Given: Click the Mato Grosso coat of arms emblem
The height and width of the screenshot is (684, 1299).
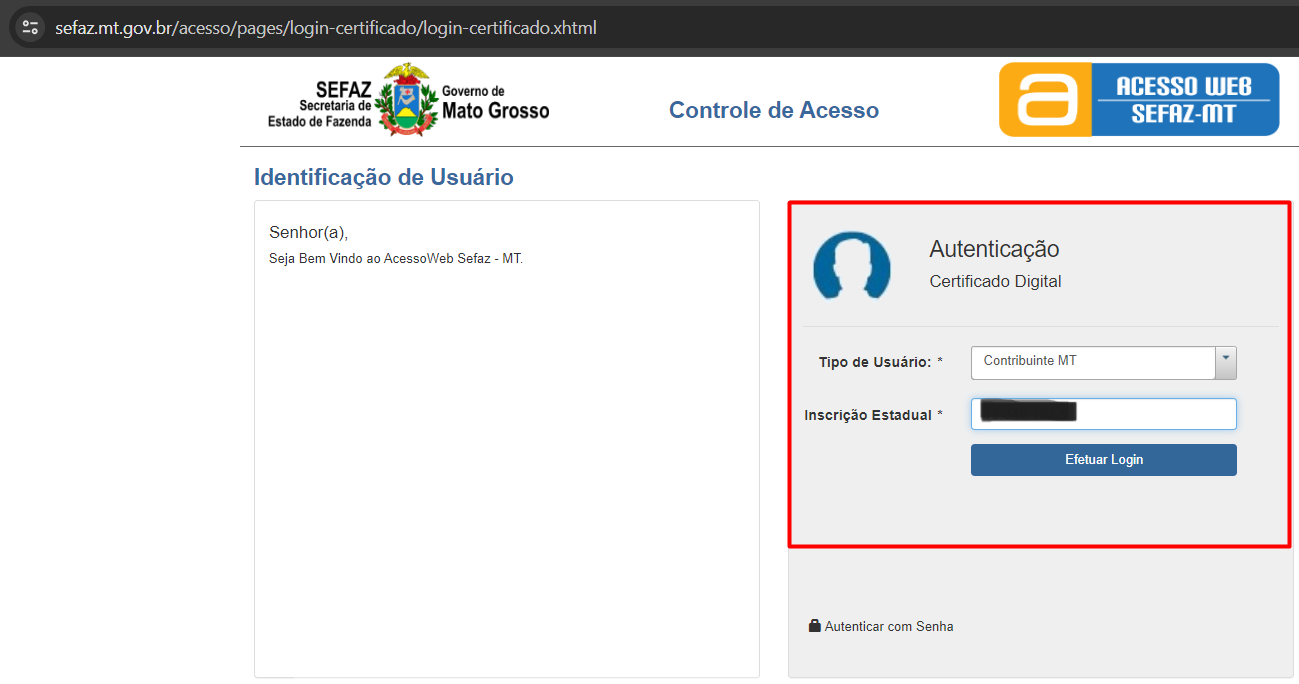Looking at the screenshot, I should [406, 99].
